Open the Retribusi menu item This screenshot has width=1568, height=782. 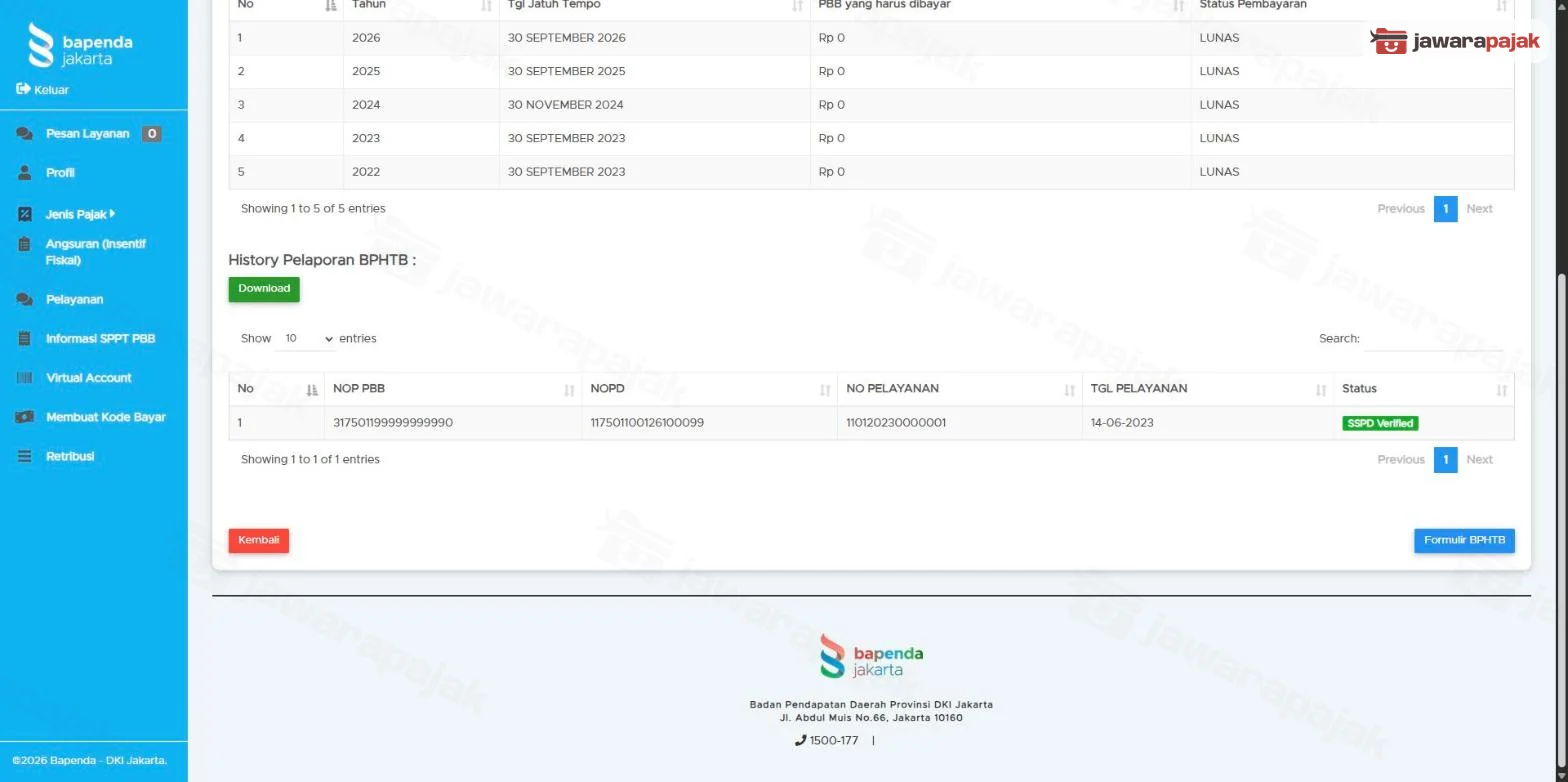70,456
